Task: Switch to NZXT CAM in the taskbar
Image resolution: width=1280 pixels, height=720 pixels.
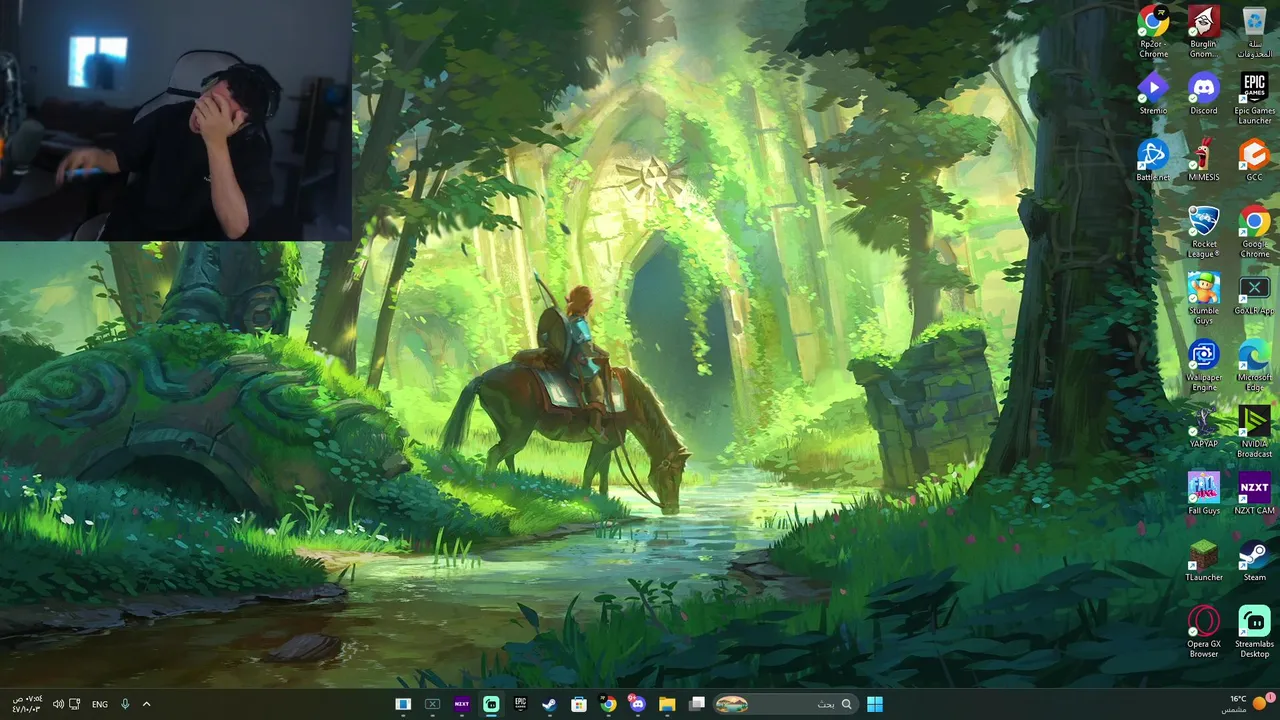Action: pyautogui.click(x=462, y=704)
